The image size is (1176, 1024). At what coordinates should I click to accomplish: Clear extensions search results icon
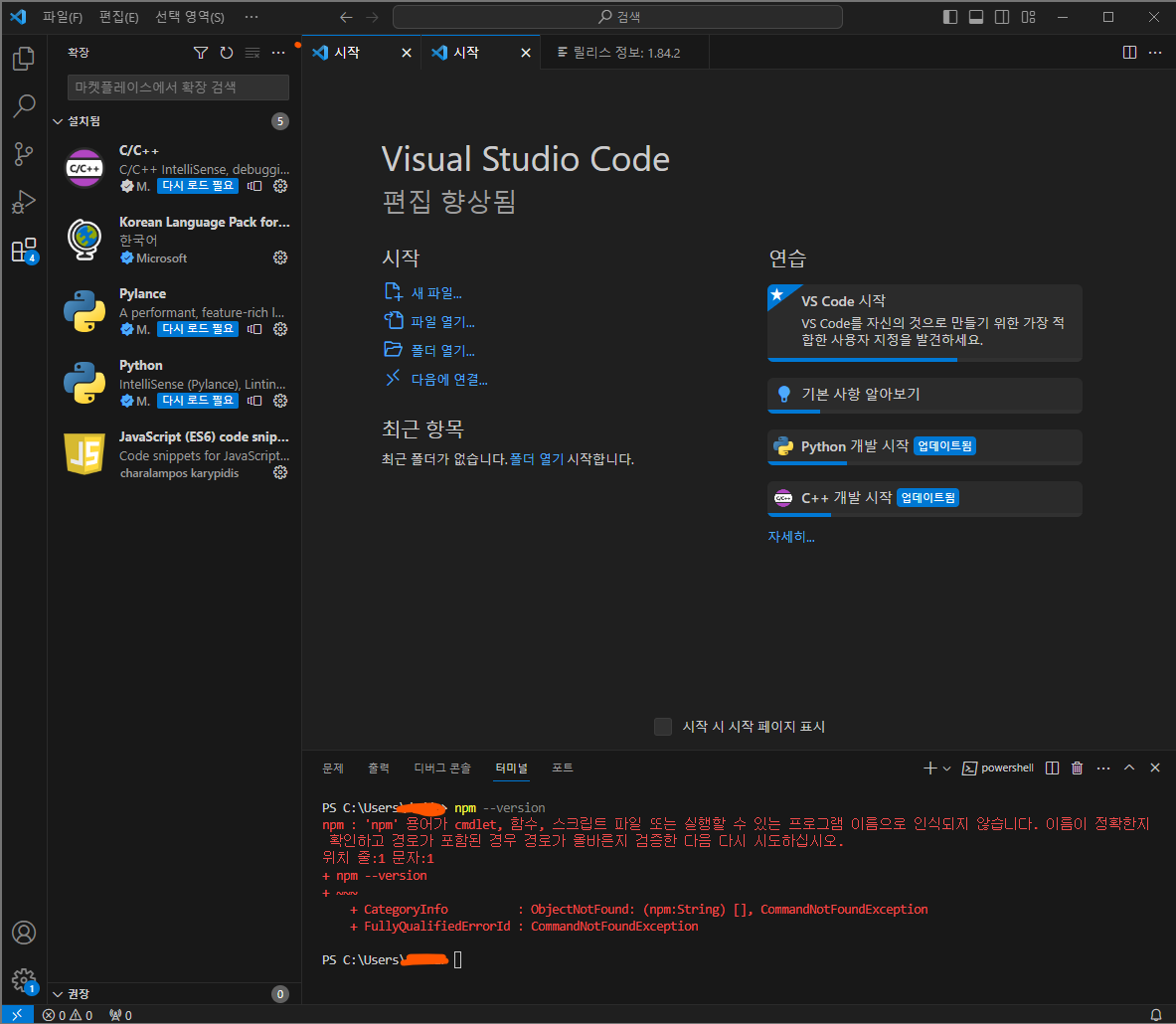252,53
